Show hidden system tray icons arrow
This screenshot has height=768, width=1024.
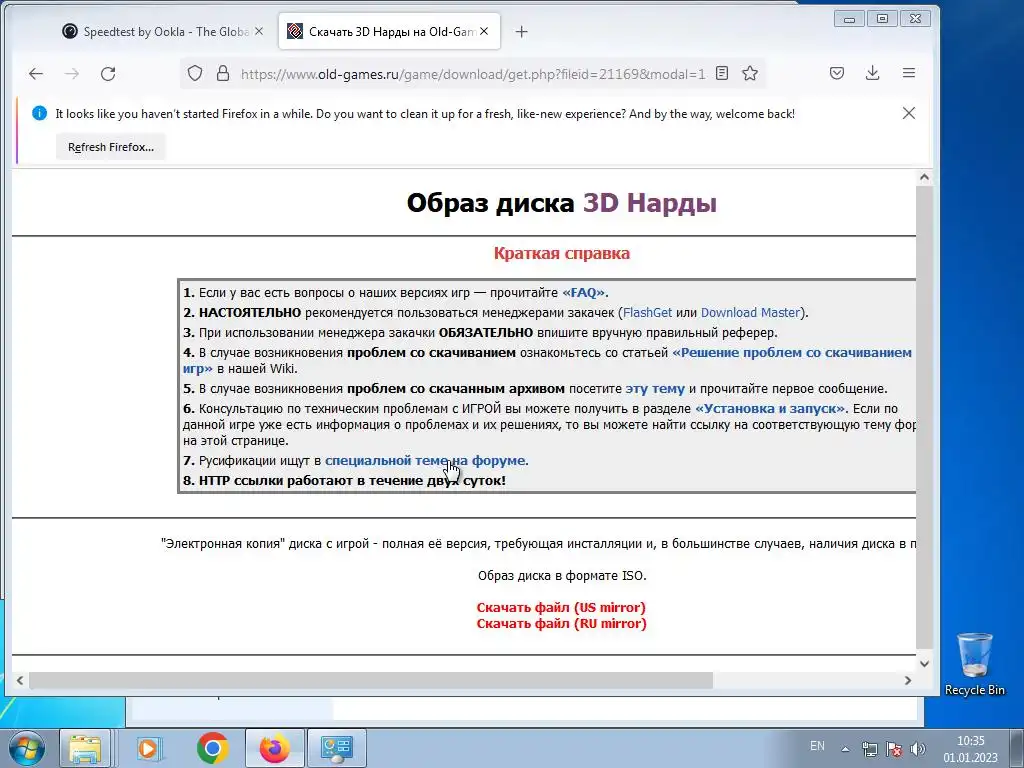pyautogui.click(x=845, y=749)
